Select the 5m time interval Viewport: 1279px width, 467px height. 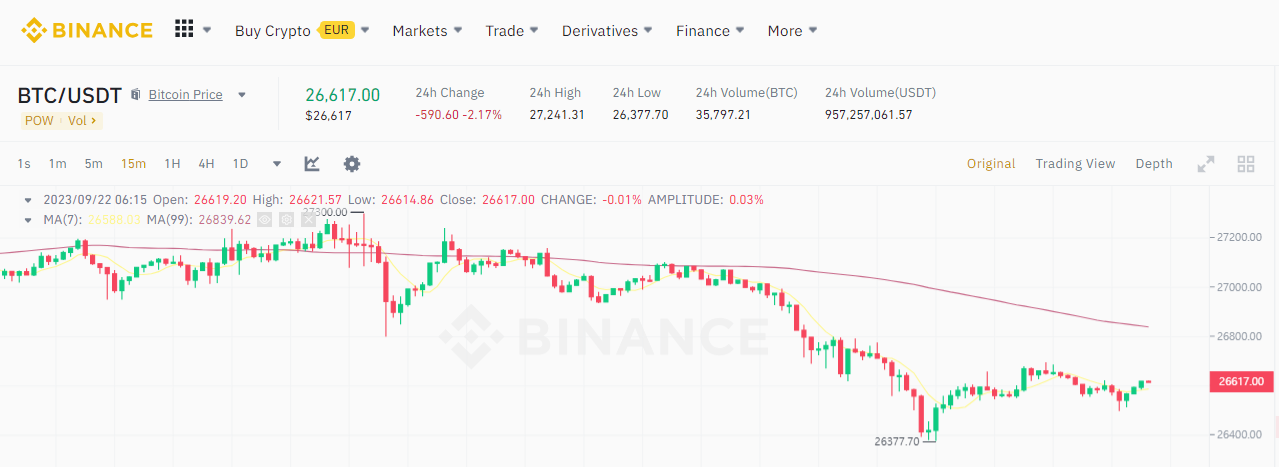(x=93, y=164)
